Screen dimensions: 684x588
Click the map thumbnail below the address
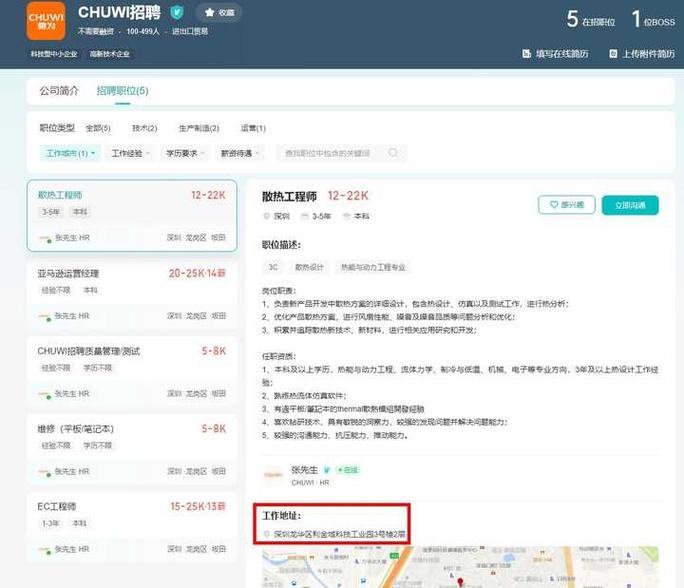[460, 567]
